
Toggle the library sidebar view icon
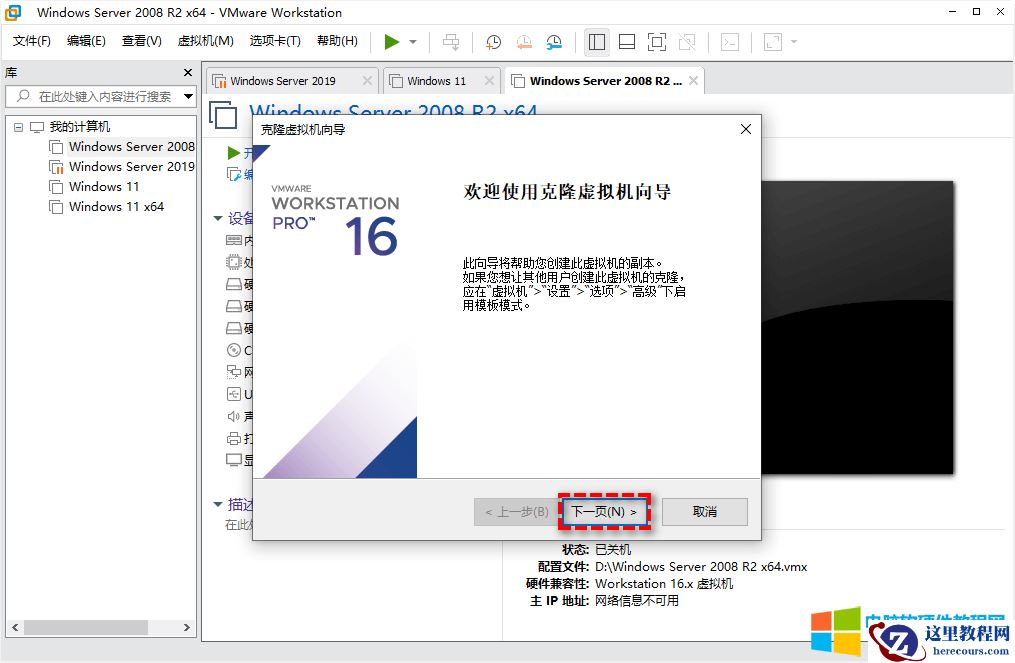coord(596,42)
